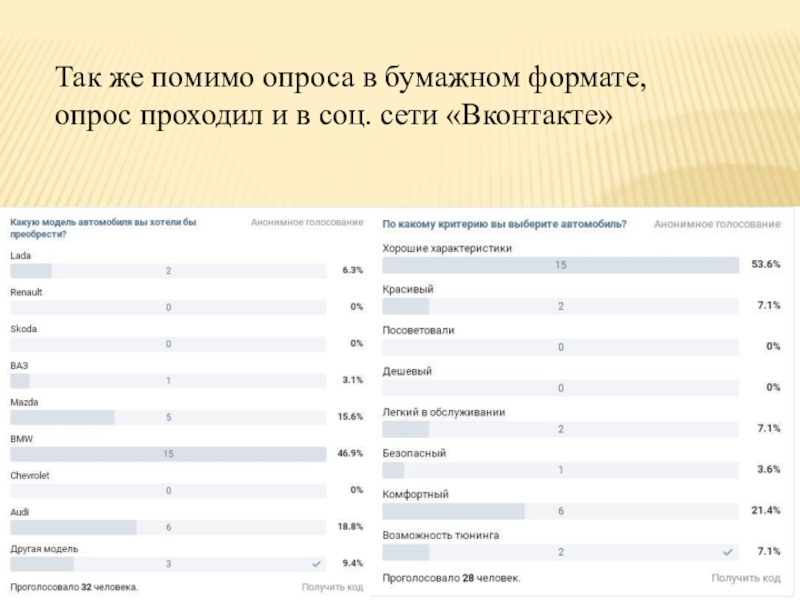This screenshot has height=600, width=800.
Task: Click the 9.4% value for Другая модель
Action: pyautogui.click(x=353, y=563)
